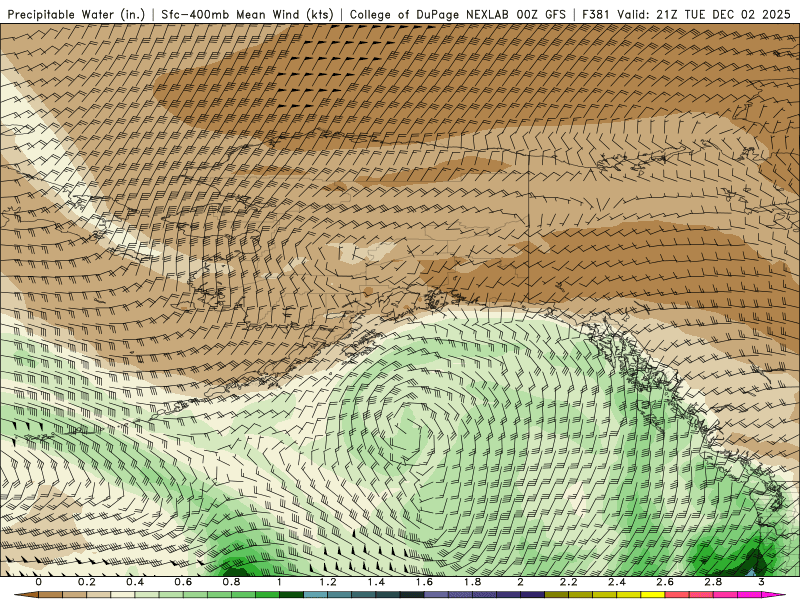Click the '0' color scale label
Viewport: 800px width, 600px height.
pos(38,582)
